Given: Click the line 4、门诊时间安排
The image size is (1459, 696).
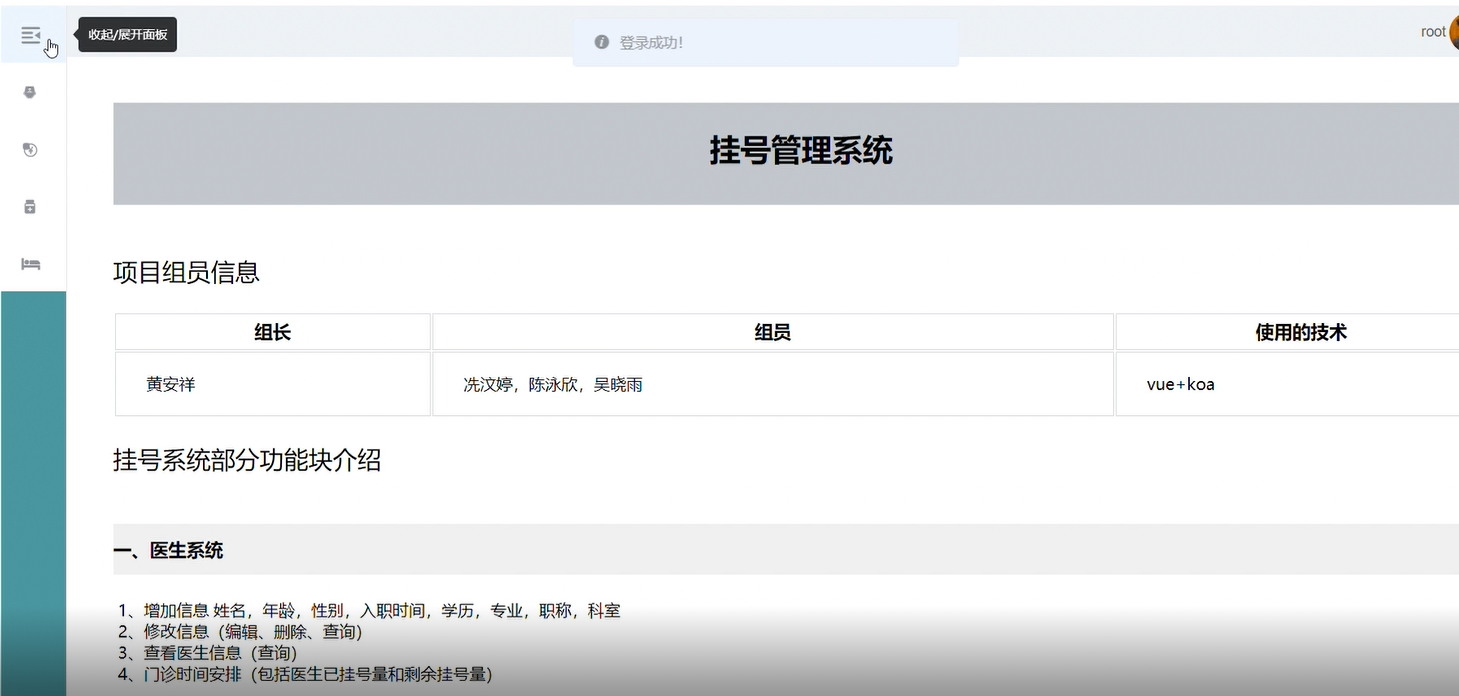Looking at the screenshot, I should (305, 674).
